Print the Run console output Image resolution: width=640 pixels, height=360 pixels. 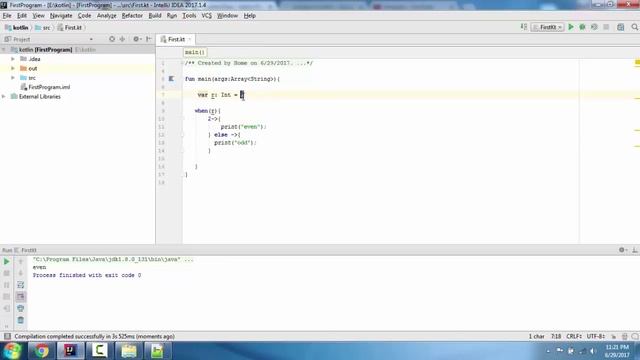tap(20, 309)
